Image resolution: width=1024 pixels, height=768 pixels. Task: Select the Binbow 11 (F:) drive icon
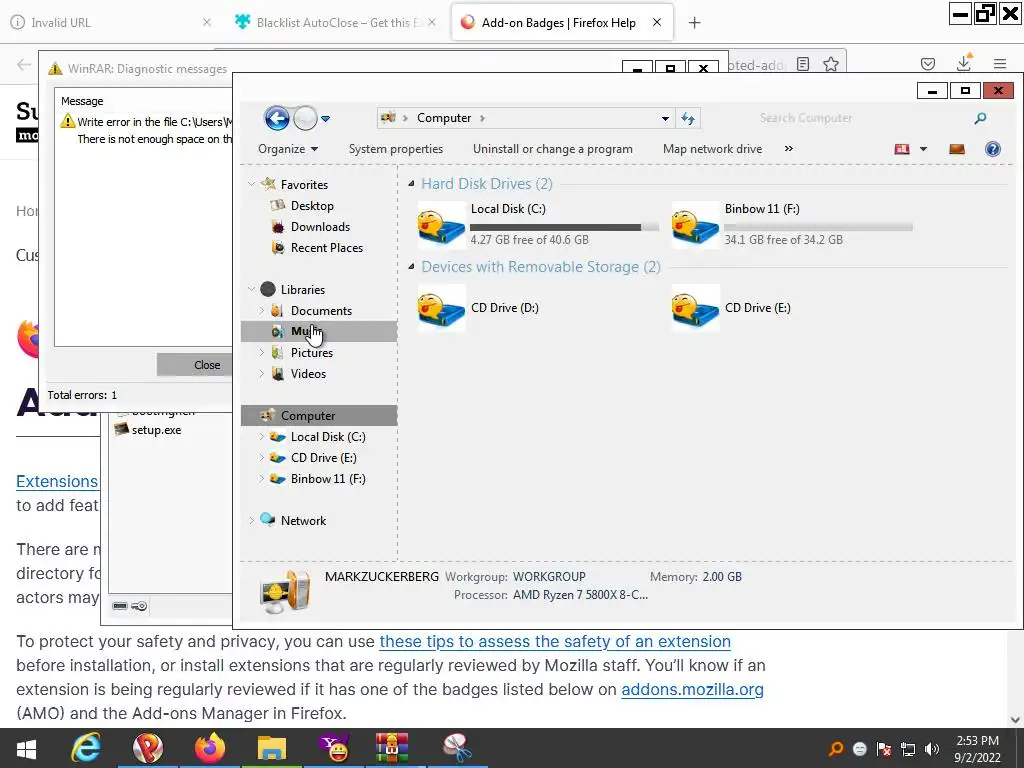pyautogui.click(x=695, y=226)
